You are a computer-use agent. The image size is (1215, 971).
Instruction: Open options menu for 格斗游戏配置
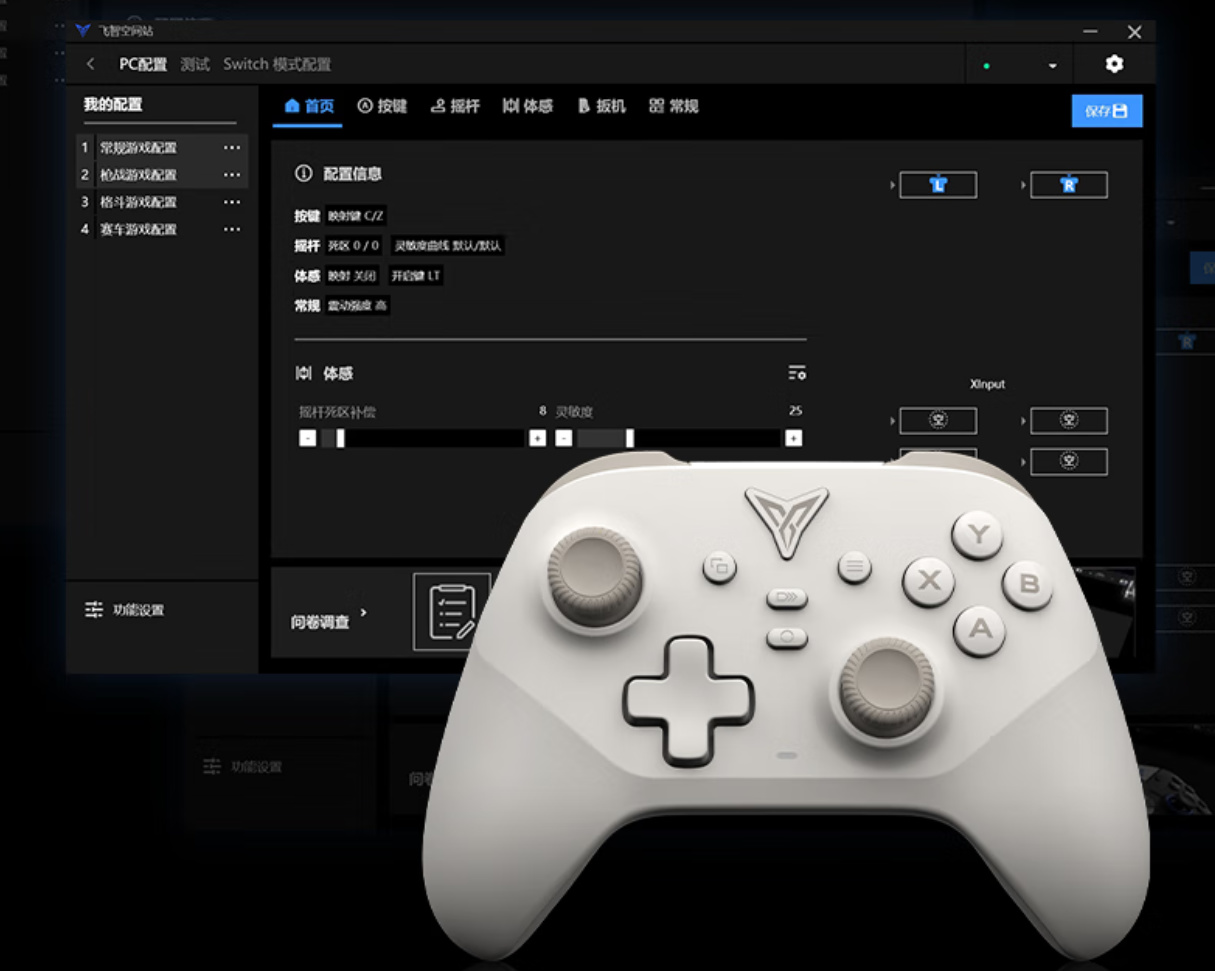click(x=232, y=202)
